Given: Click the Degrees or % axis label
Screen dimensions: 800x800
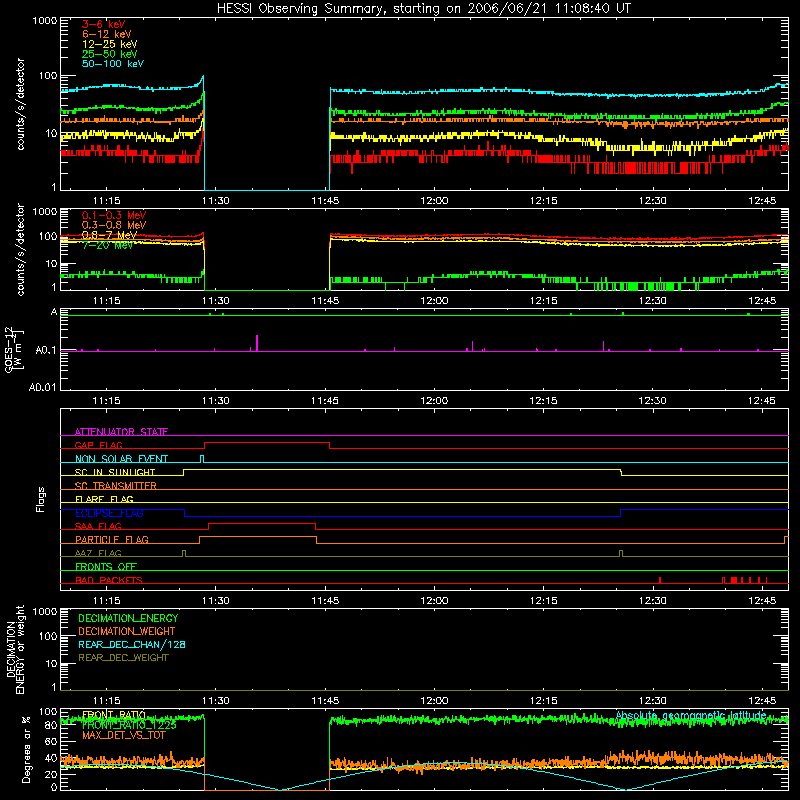Looking at the screenshot, I should pos(26,750).
